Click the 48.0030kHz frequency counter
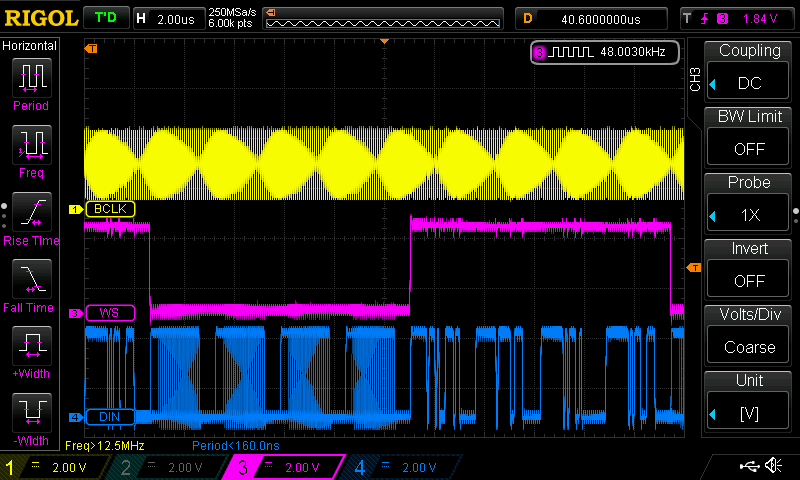 605,52
